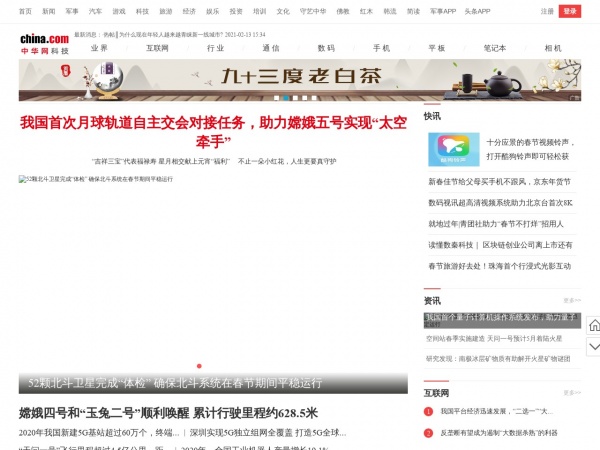600x450 pixels.
Task: Open the 数码视讯超高清视频系统 article
Action: click(x=500, y=203)
